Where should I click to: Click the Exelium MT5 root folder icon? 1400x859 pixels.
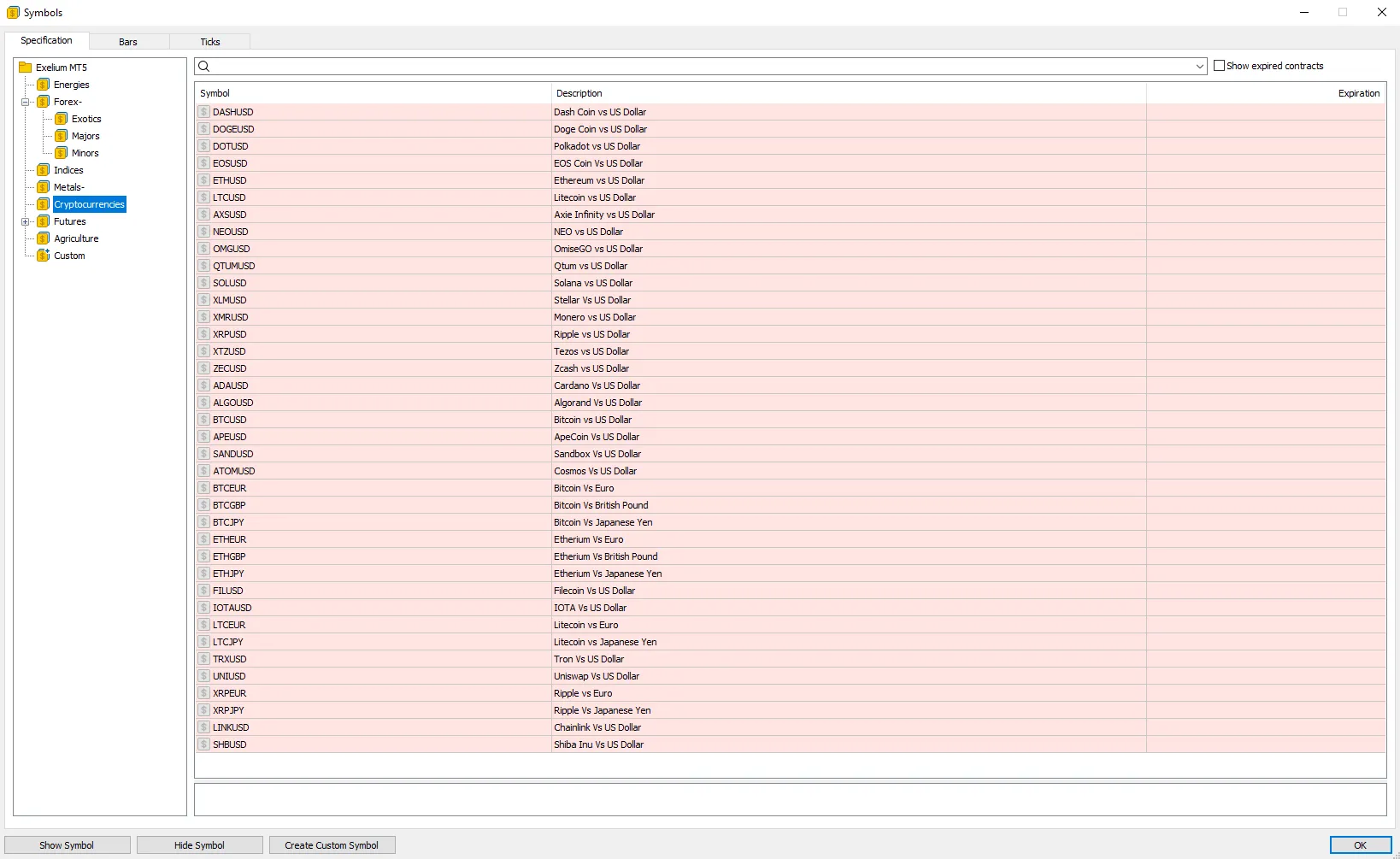[x=25, y=68]
